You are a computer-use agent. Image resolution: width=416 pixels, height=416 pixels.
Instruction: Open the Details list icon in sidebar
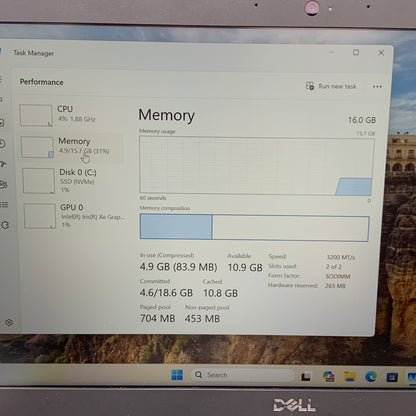4,204
